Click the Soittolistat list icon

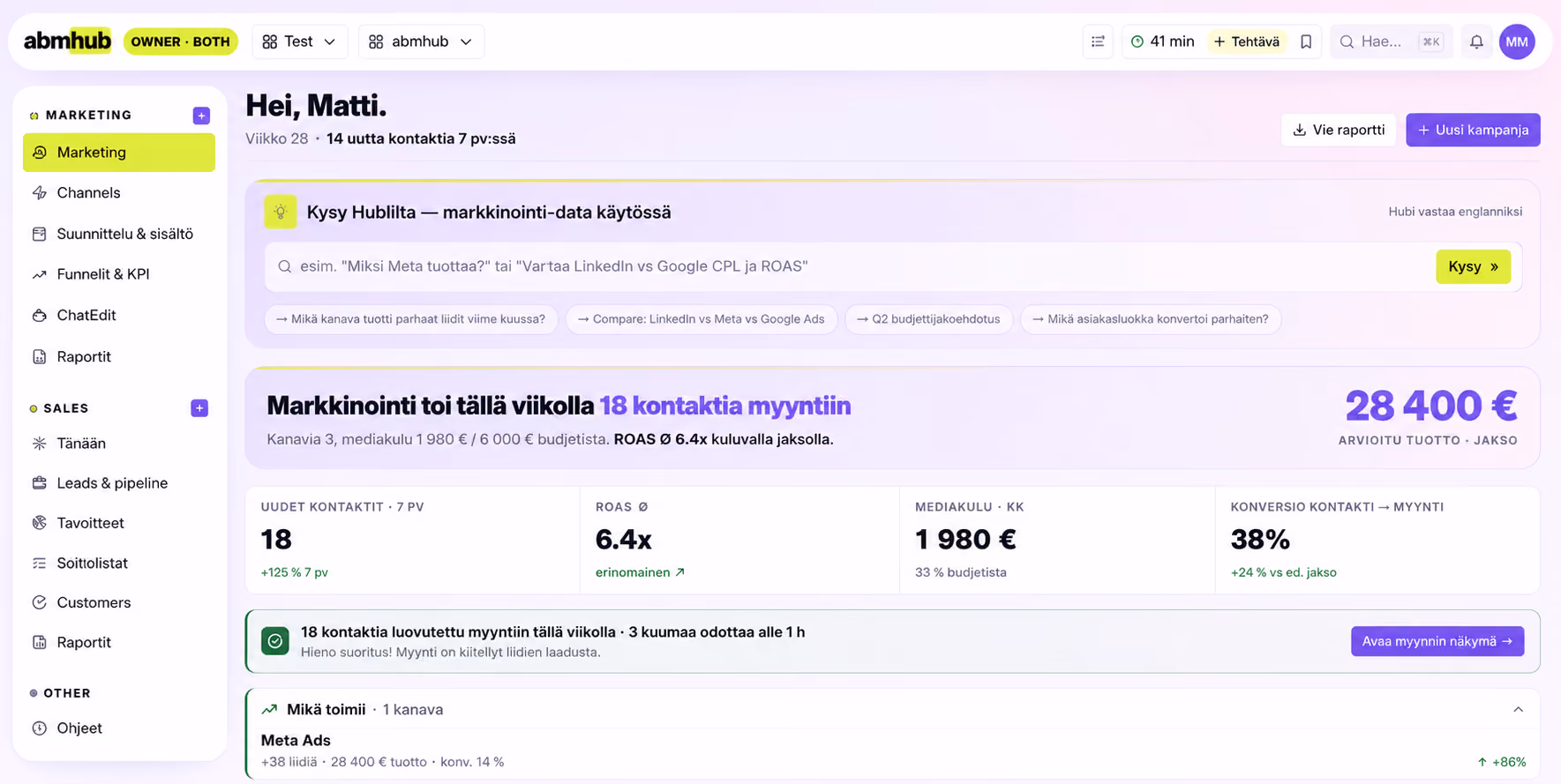coord(40,563)
